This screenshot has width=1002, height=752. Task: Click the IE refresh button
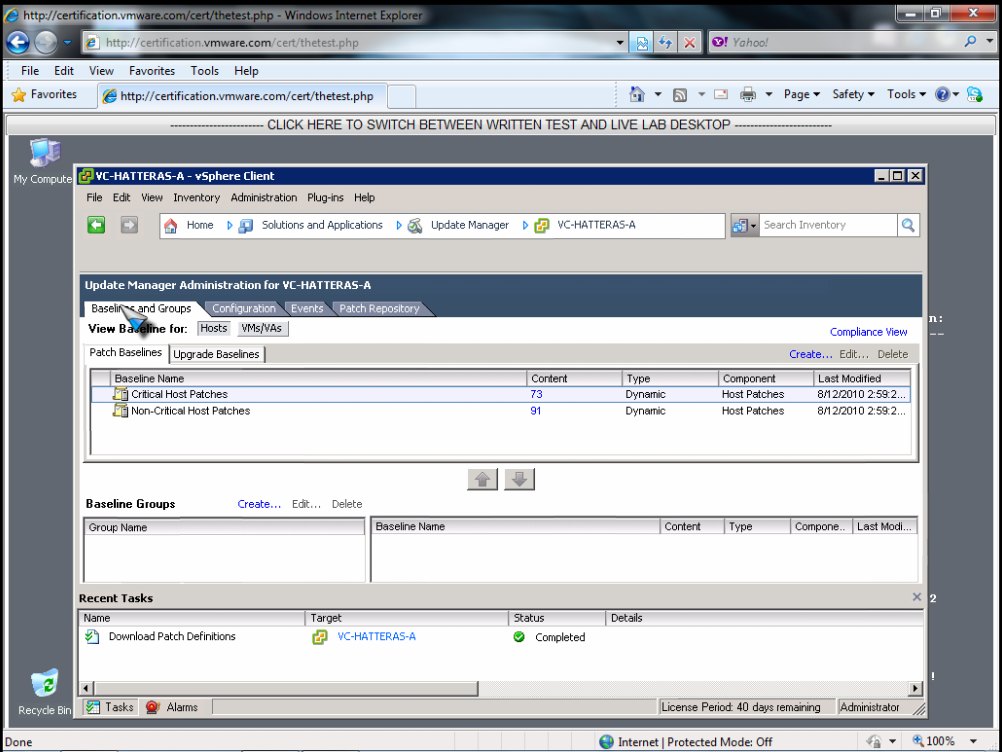665,43
